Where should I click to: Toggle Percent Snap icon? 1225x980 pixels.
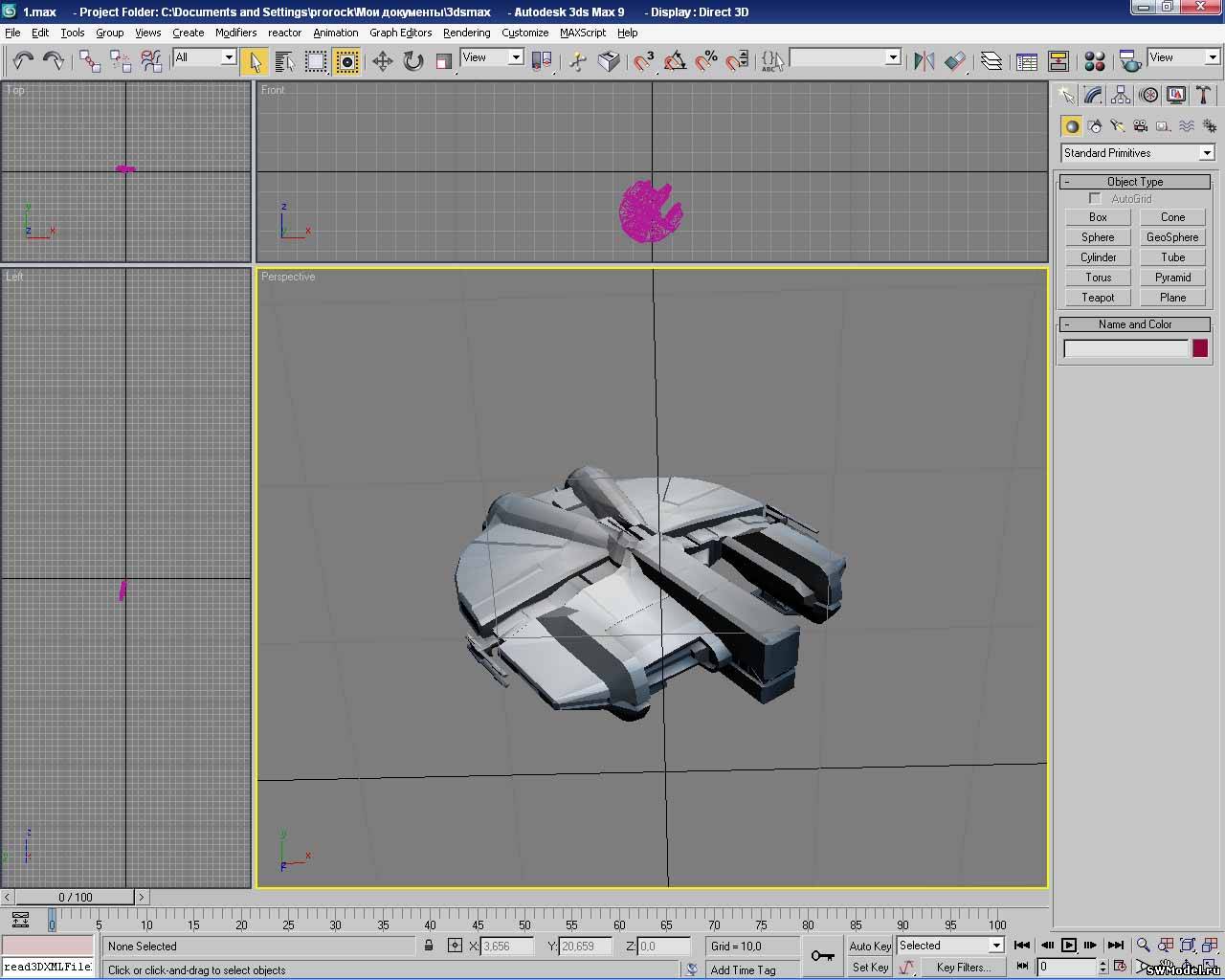pyautogui.click(x=706, y=61)
